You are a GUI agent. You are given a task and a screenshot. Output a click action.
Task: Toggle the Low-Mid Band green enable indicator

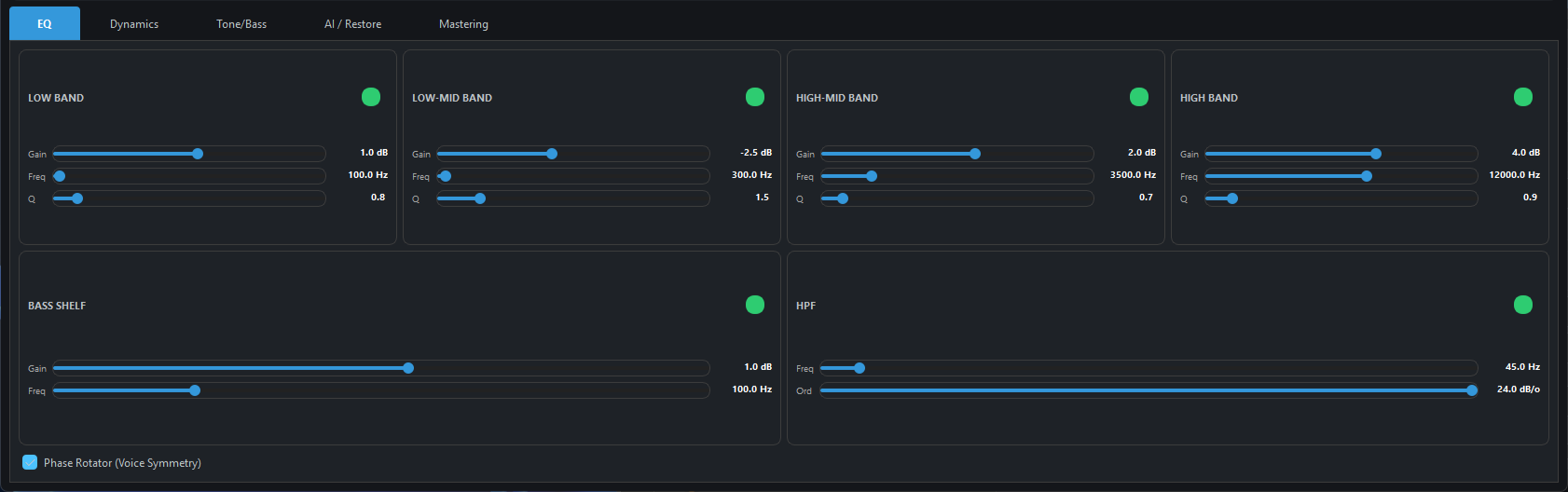755,97
